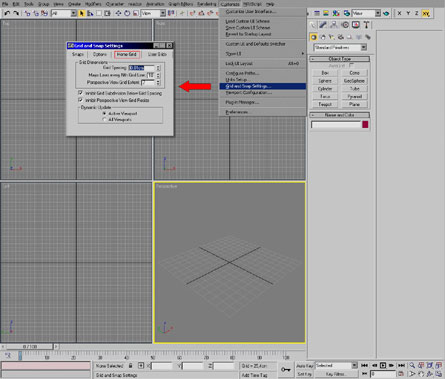
Task: Select the Move transform tool
Action: tap(118, 13)
